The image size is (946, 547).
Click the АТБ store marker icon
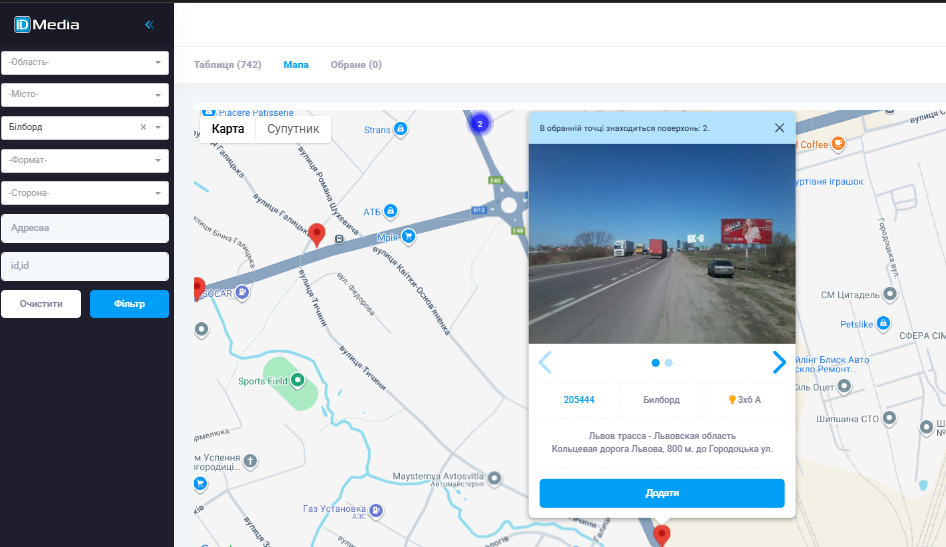[391, 210]
